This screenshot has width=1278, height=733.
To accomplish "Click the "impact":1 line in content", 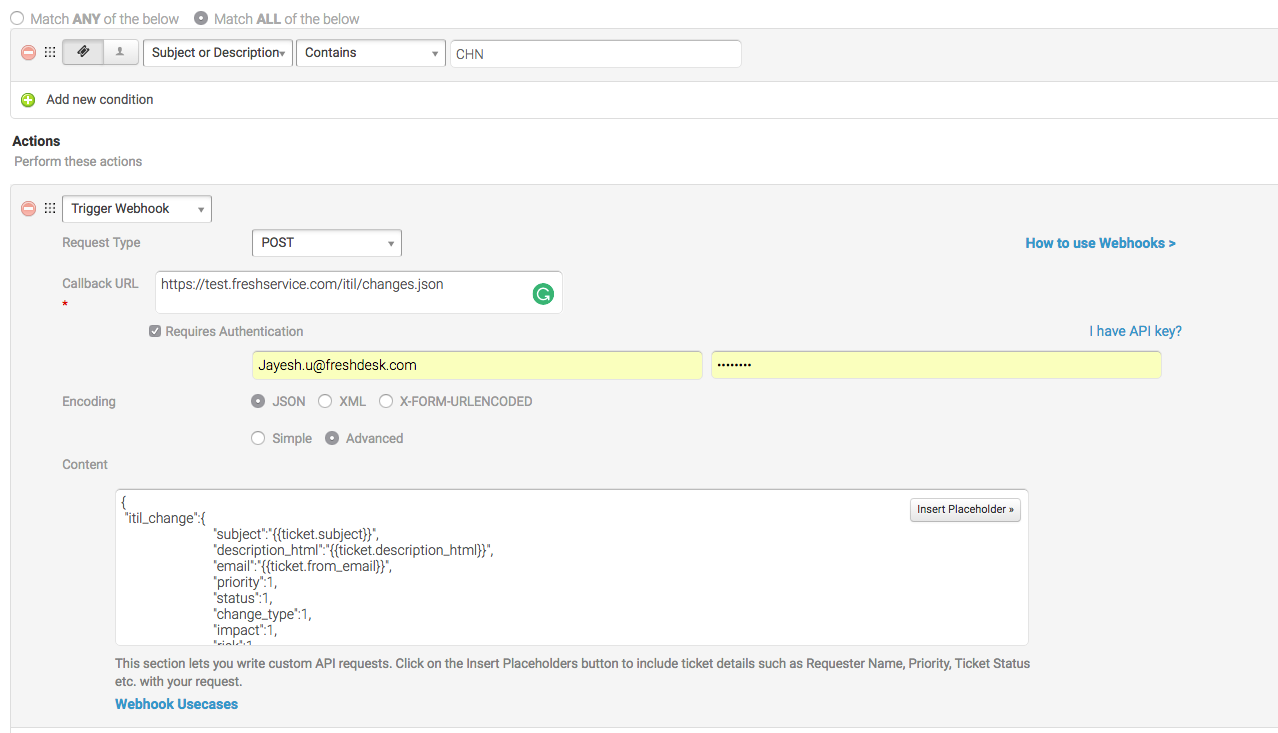I will click(245, 630).
